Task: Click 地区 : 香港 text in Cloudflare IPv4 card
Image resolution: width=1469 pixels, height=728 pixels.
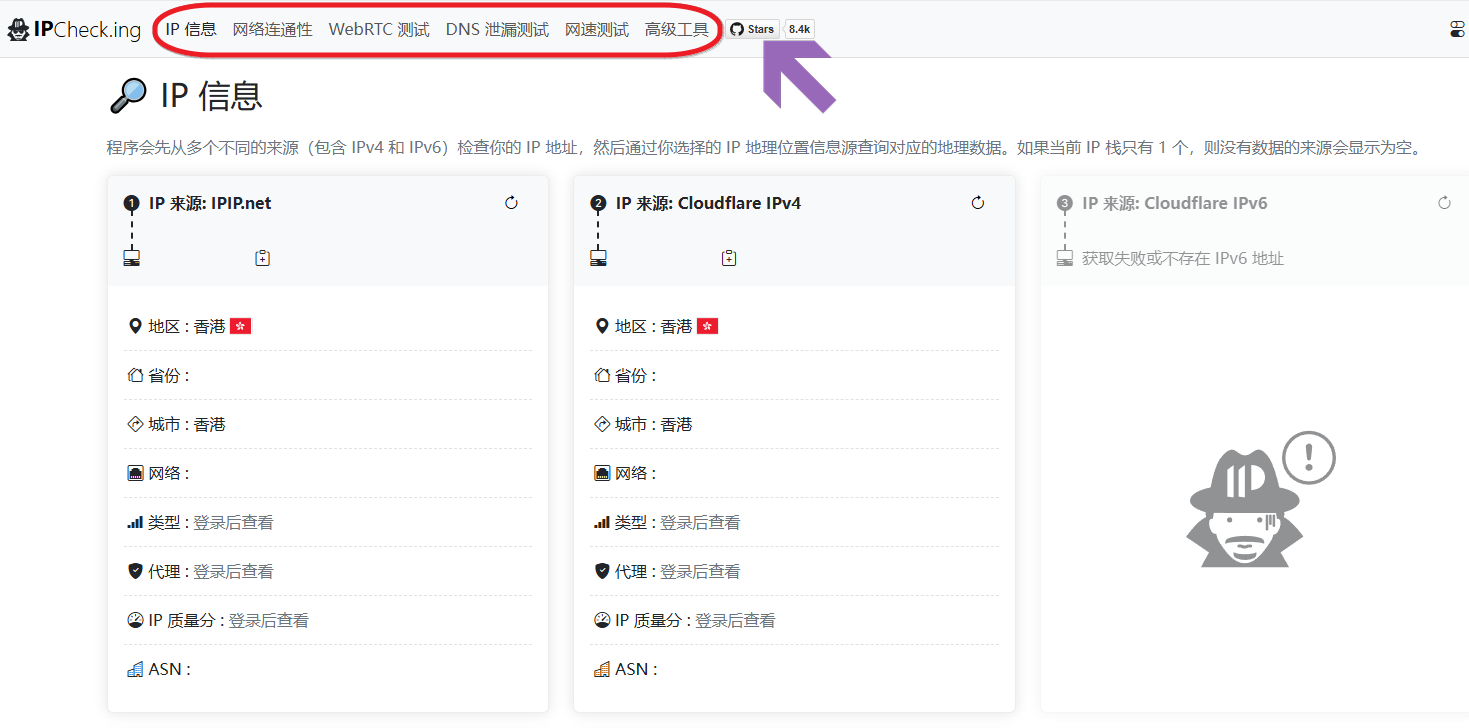Action: (654, 326)
